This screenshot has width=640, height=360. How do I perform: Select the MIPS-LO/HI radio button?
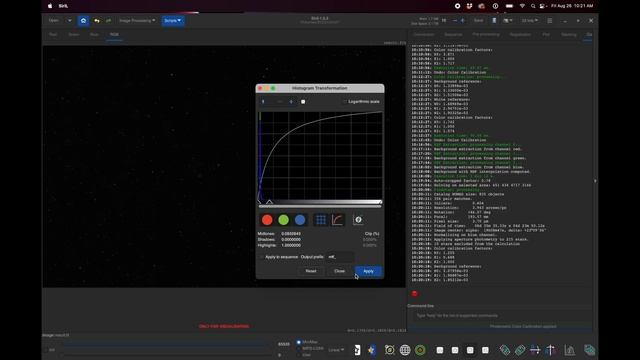299,349
